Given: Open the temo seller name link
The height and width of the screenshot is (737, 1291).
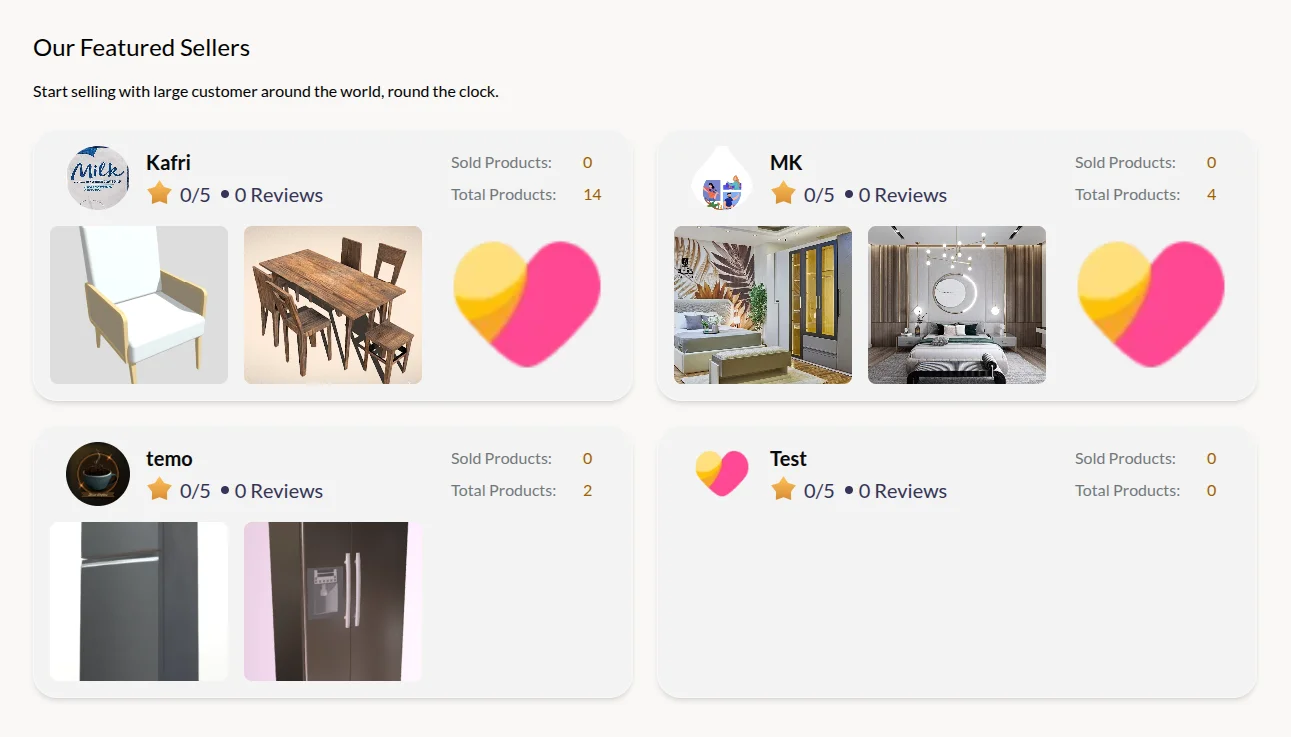Looking at the screenshot, I should [169, 459].
